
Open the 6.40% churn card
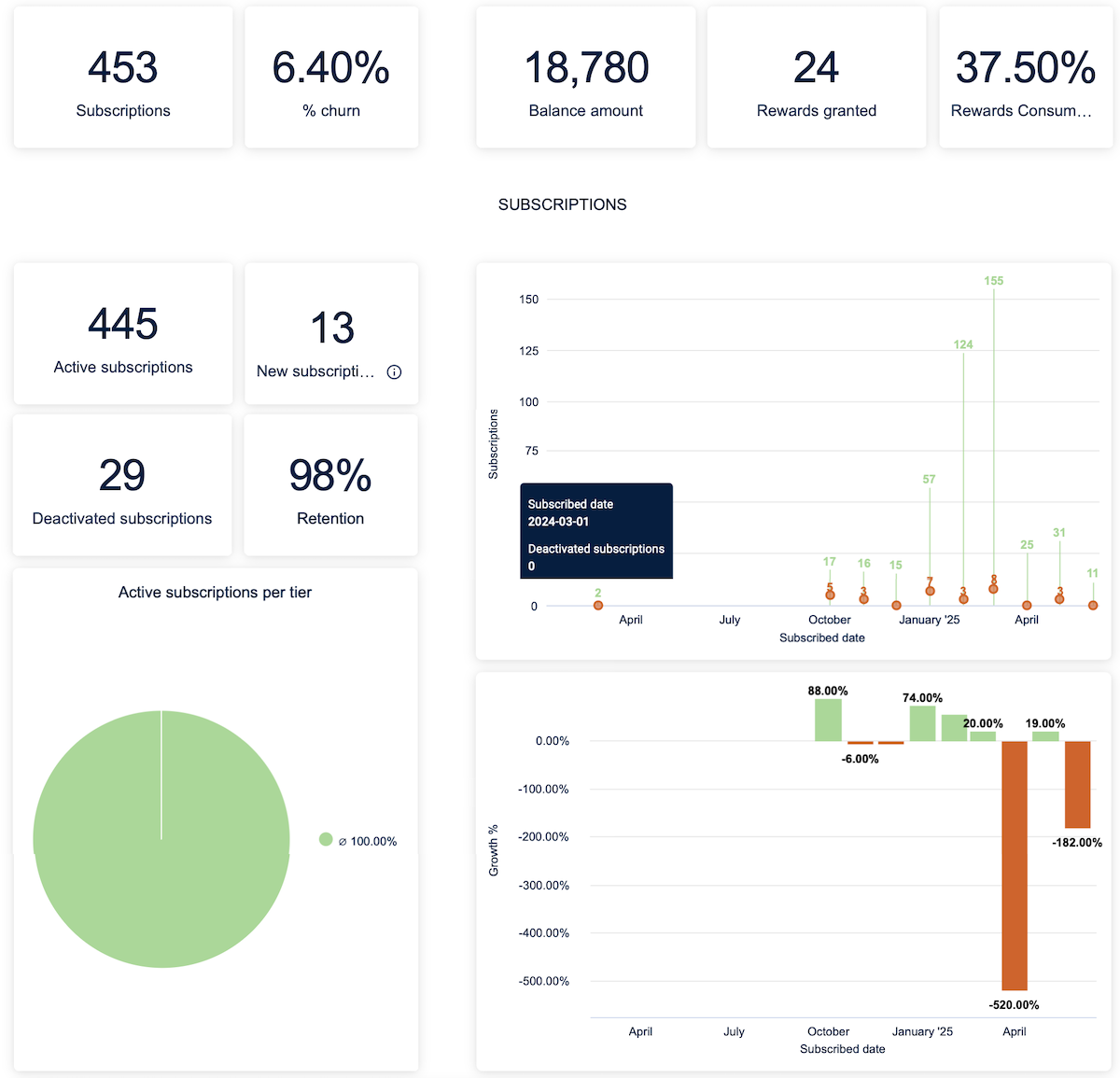331,77
